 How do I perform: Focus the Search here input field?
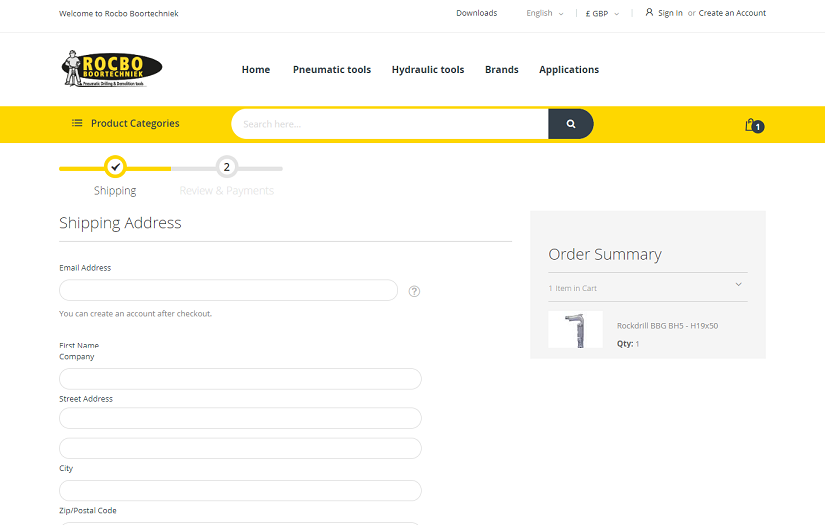coord(390,124)
